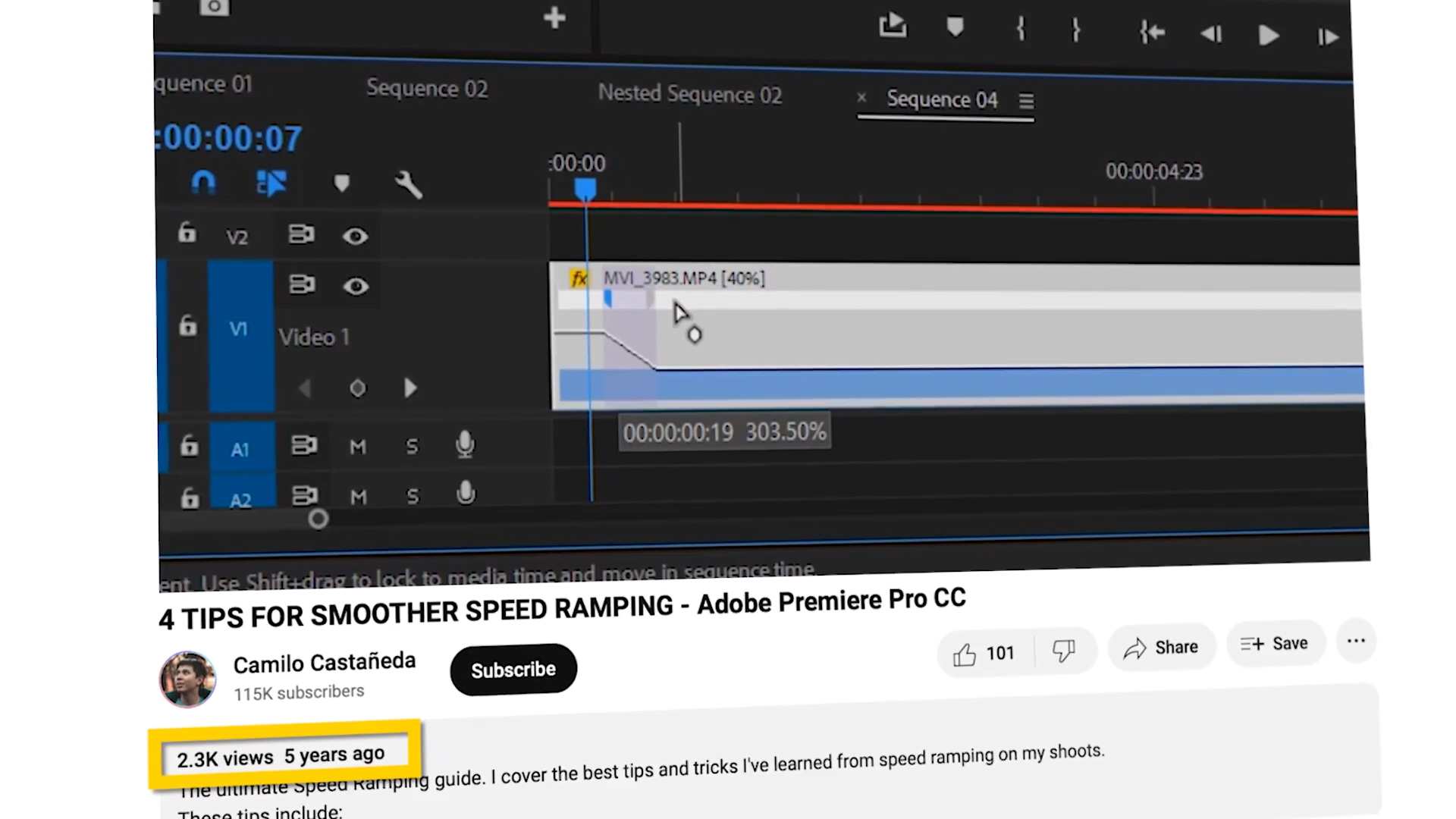Toggle the Snap magnet icon in timeline
Screen dimensions: 1456x819
point(203,183)
